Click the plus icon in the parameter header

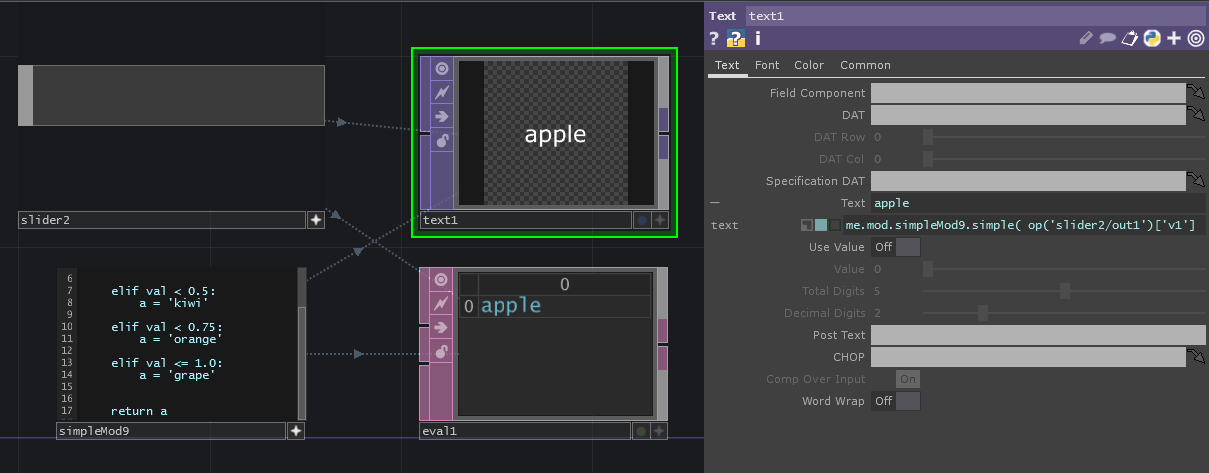(1174, 39)
